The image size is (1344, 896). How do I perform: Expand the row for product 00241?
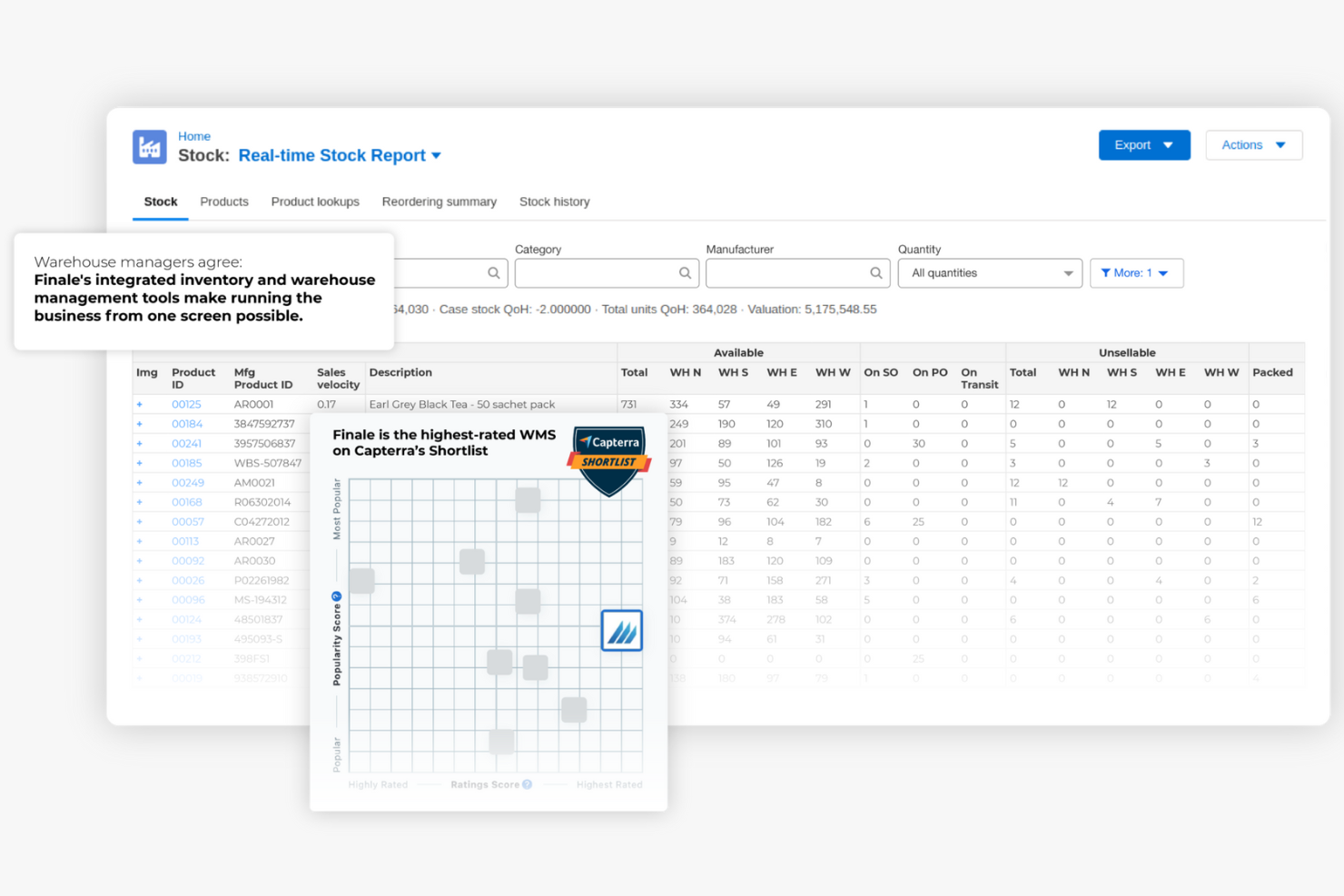[x=140, y=444]
